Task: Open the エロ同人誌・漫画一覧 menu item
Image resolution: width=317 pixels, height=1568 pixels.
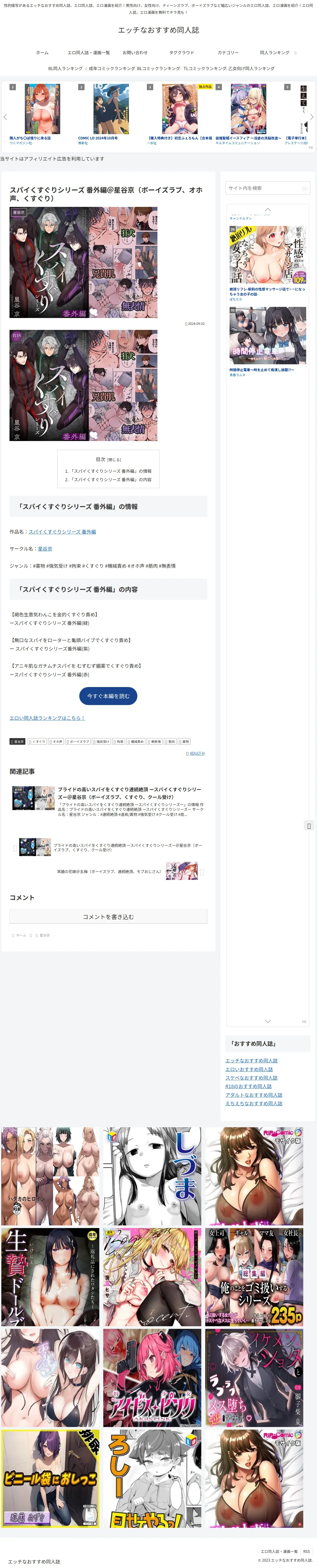Action: (x=89, y=52)
